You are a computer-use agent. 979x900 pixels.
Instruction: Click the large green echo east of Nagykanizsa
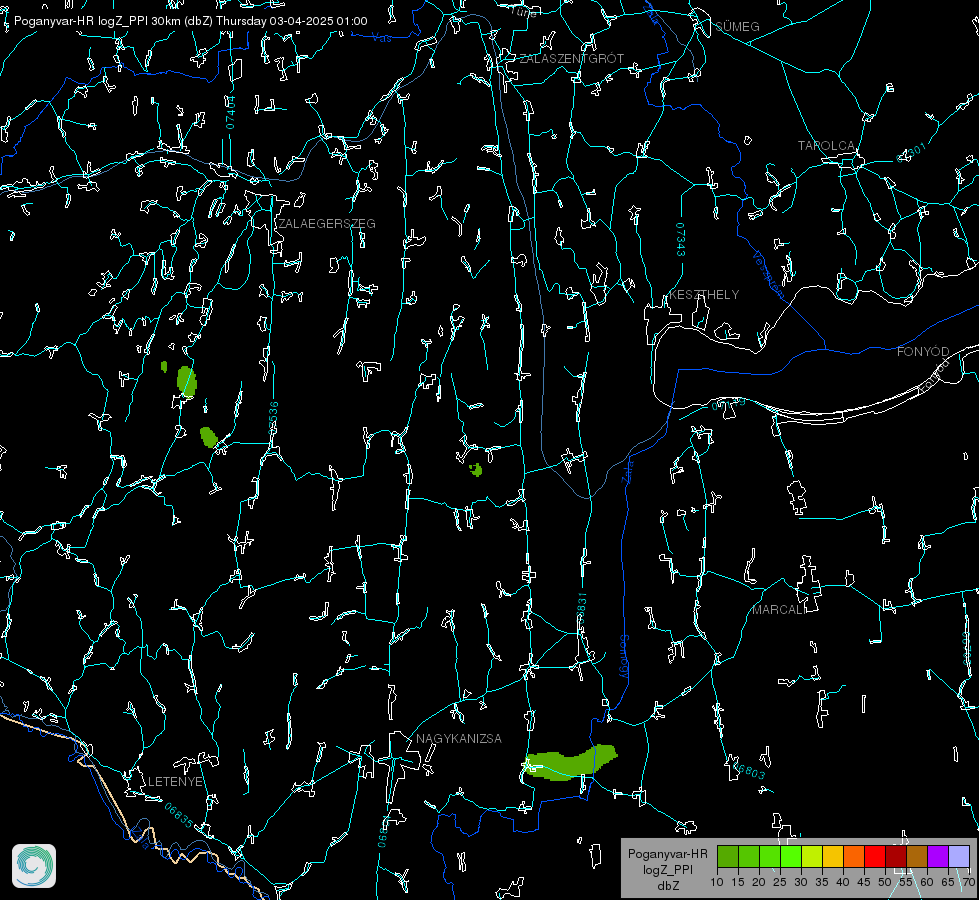pos(569,763)
